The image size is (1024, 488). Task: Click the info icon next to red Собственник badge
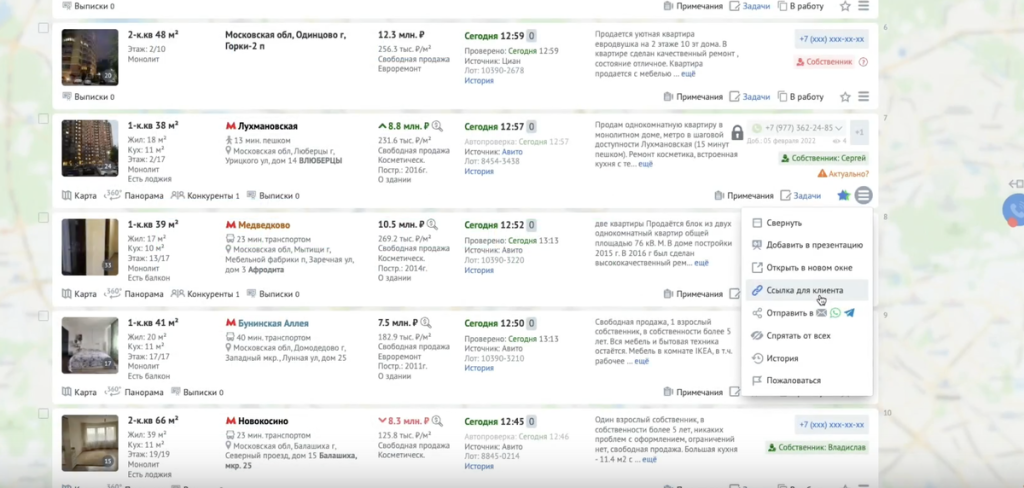863,62
